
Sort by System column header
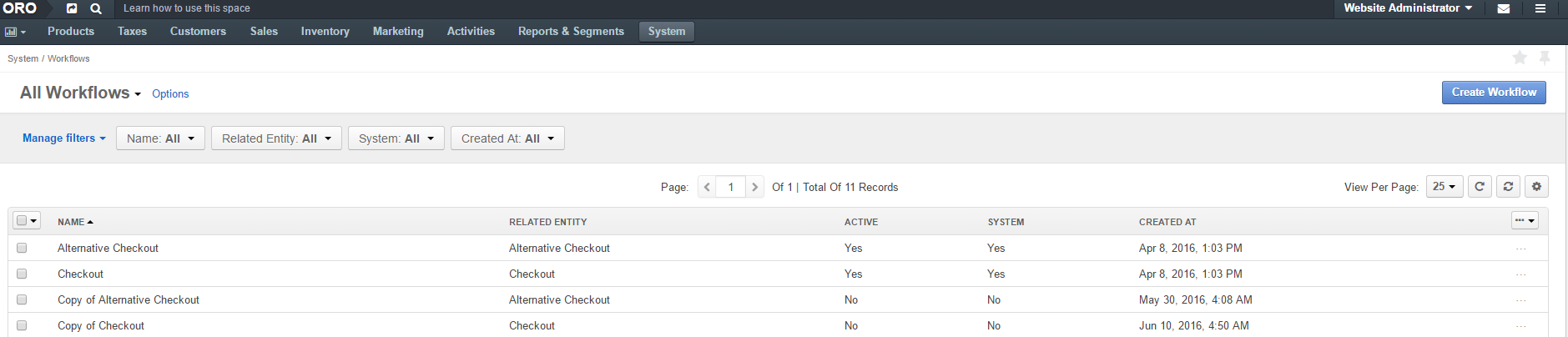(1006, 222)
